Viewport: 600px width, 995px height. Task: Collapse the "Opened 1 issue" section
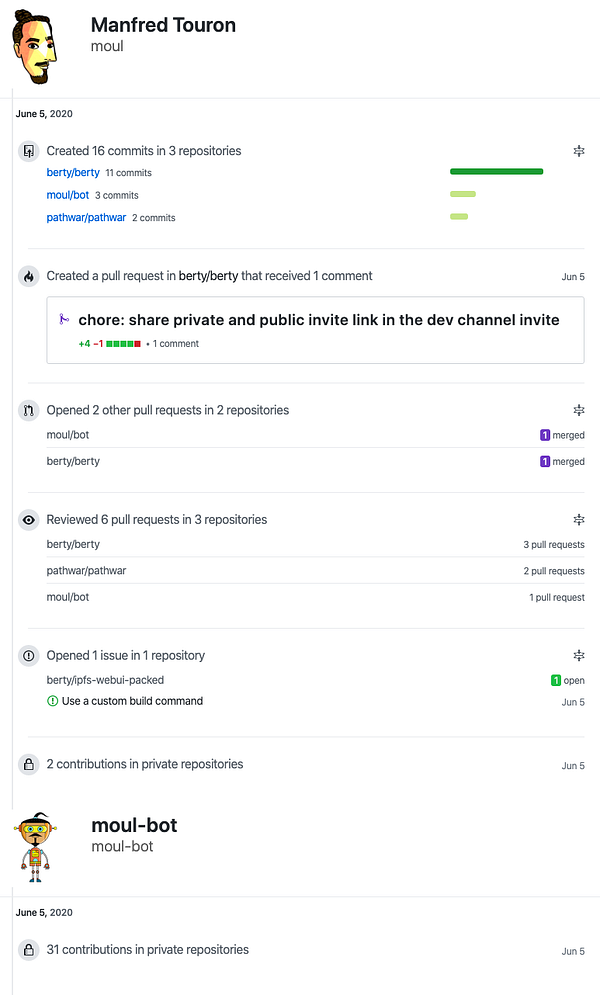click(x=578, y=656)
